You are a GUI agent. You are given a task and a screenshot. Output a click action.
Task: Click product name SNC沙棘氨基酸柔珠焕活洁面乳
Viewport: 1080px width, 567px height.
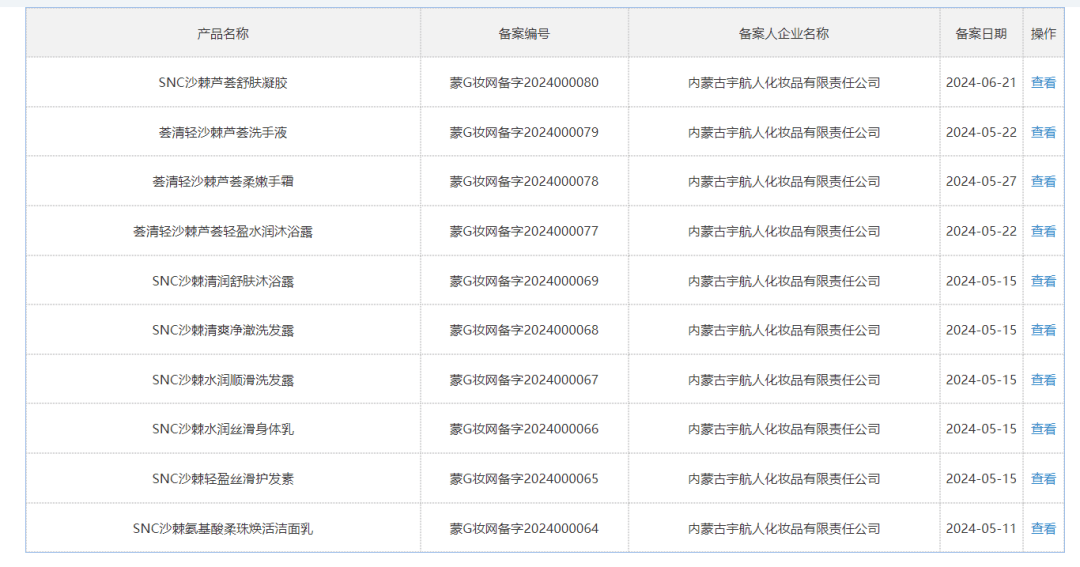point(223,528)
